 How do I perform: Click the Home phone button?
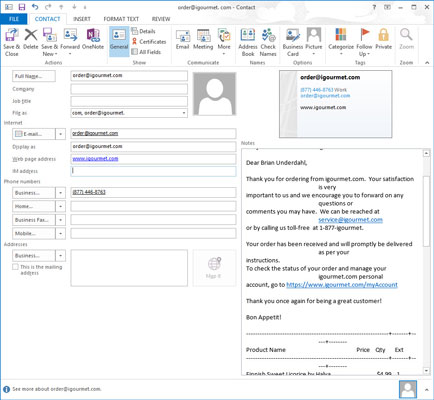34,206
